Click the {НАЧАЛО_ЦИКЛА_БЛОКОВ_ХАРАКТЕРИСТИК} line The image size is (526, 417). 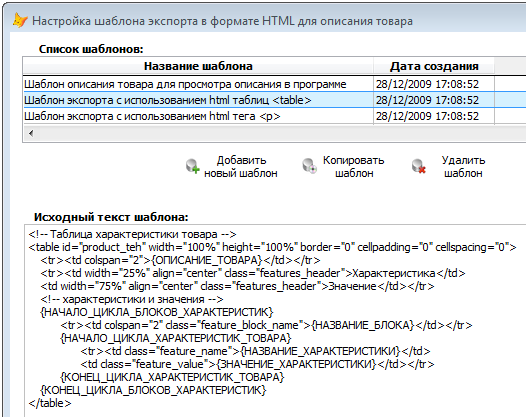tap(157, 312)
